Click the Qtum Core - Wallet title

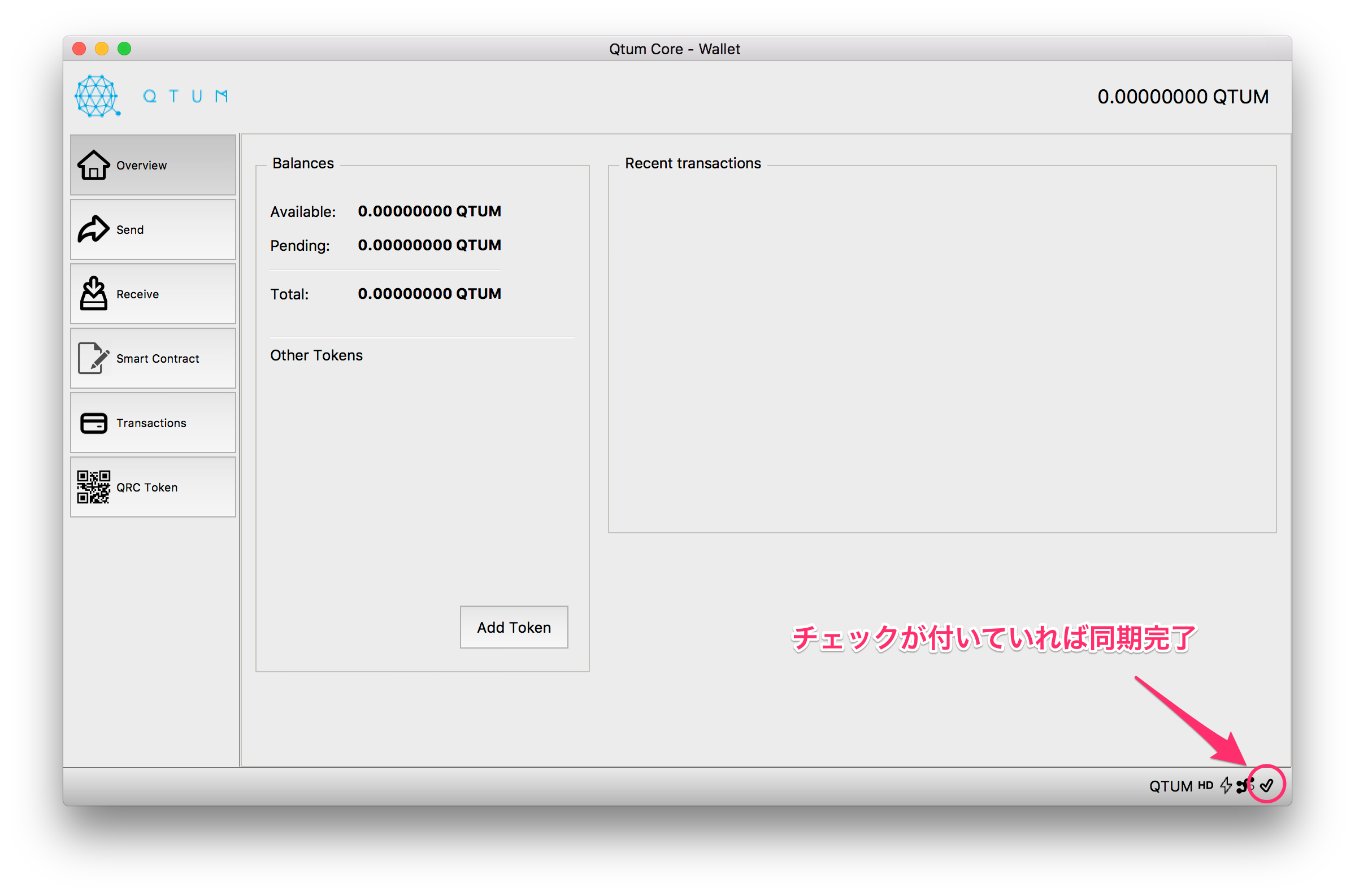[x=676, y=49]
